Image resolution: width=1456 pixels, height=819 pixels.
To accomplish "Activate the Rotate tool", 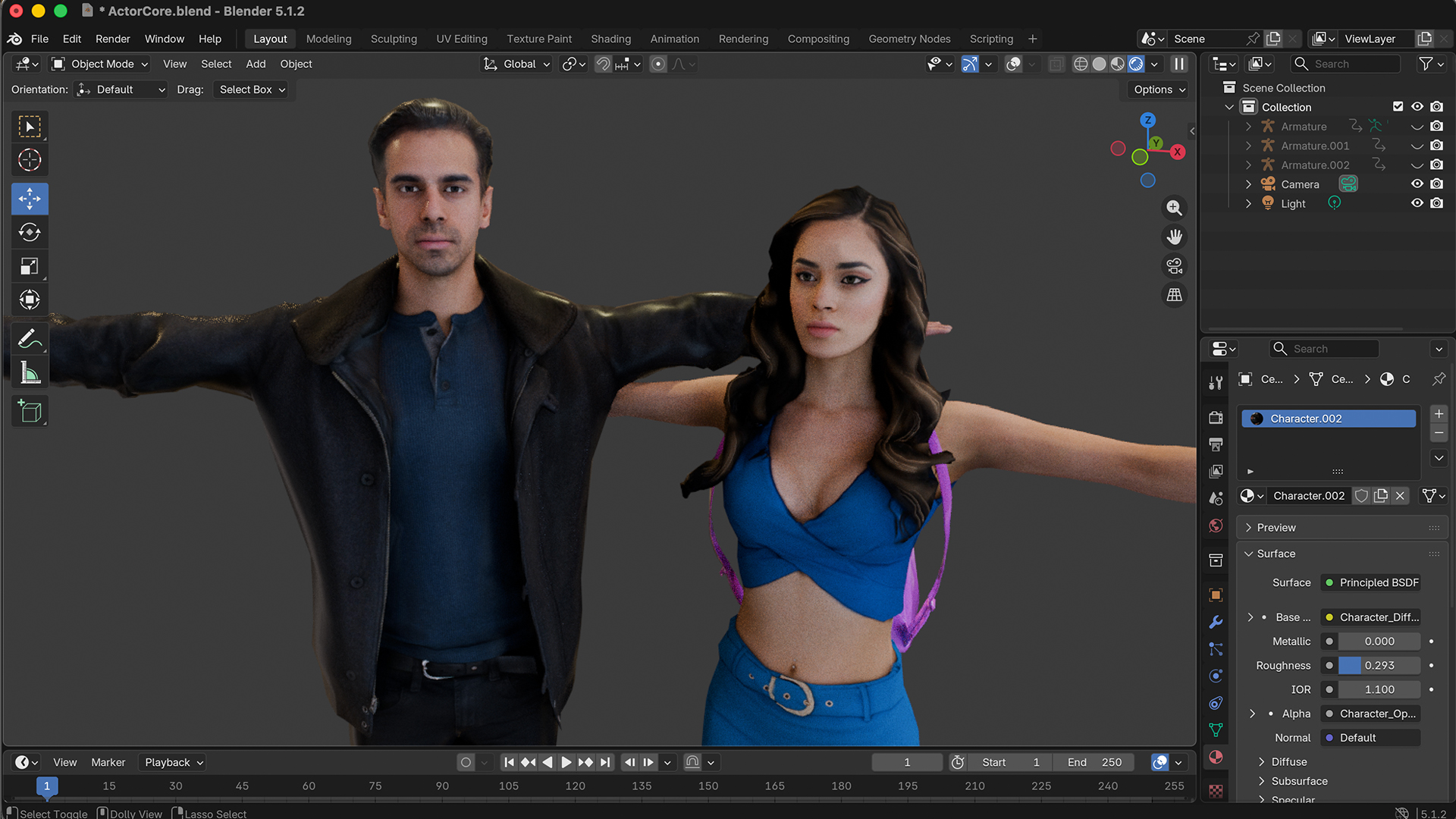I will [30, 232].
